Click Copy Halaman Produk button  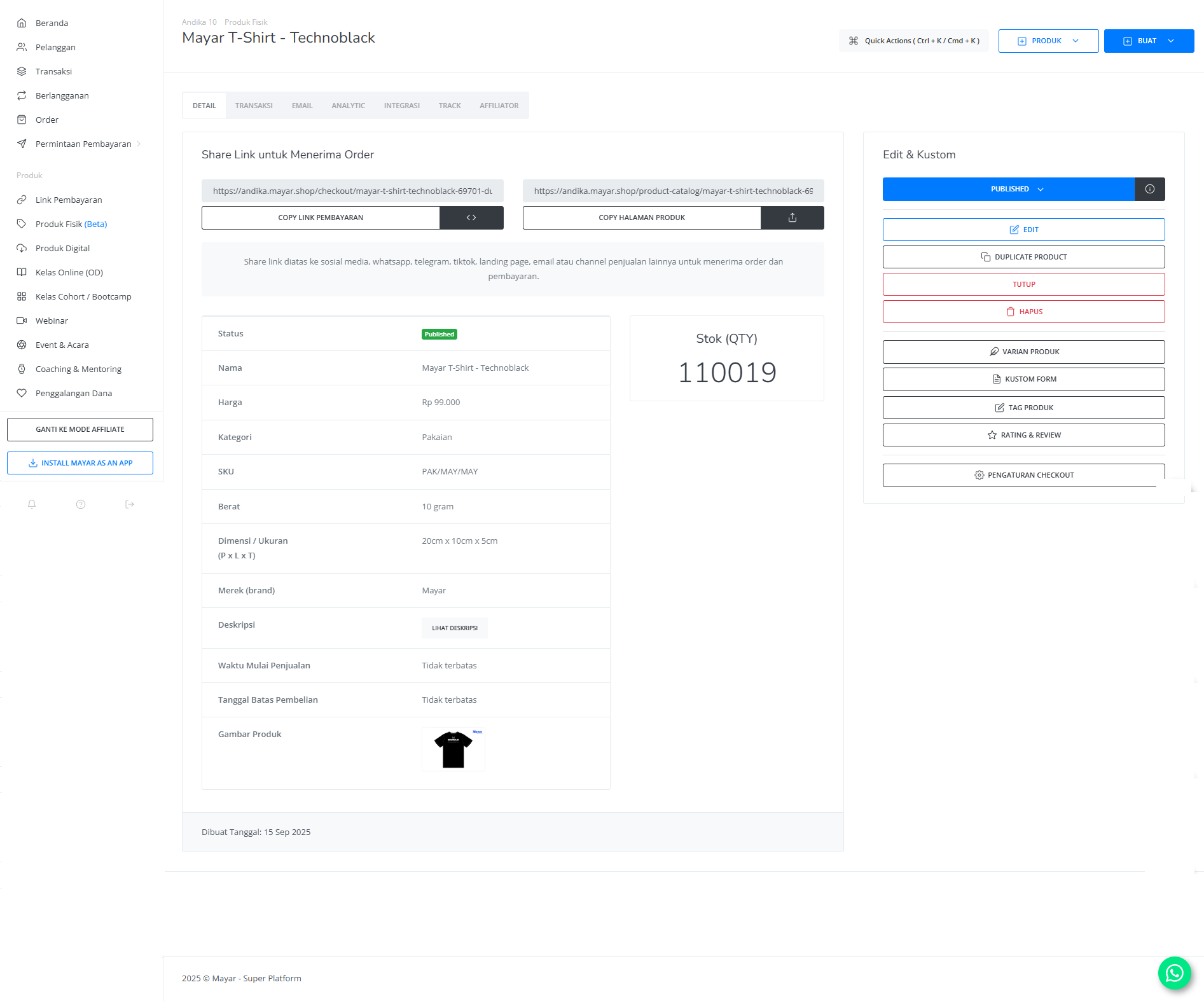click(642, 217)
